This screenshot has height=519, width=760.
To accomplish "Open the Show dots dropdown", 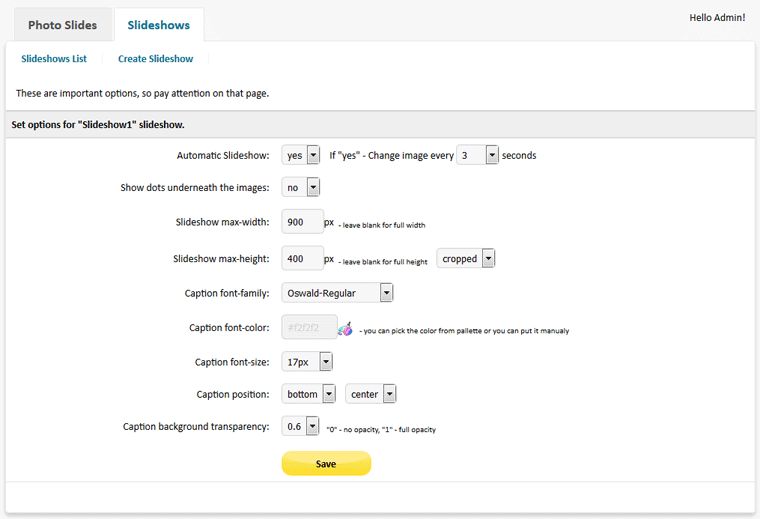I will coord(301,187).
